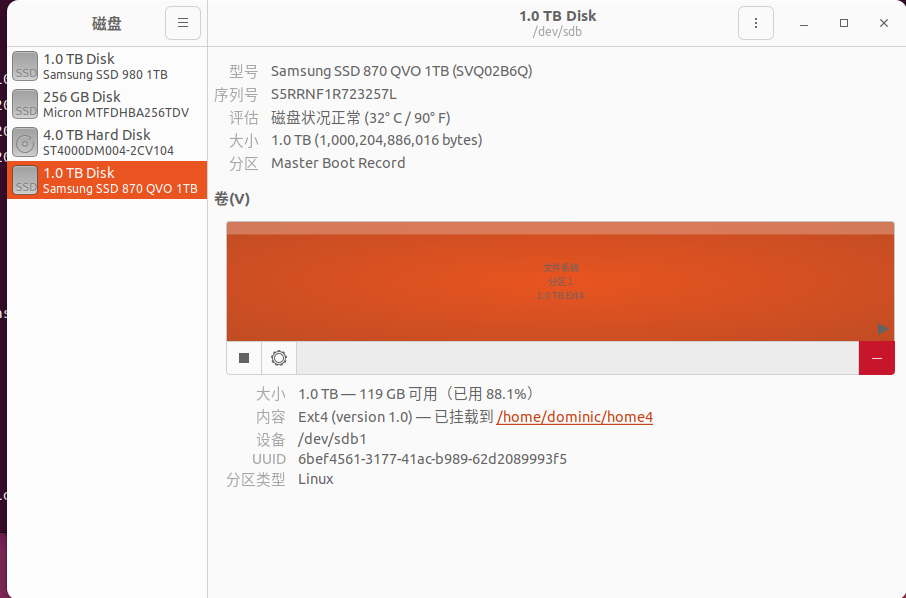Screen dimensions: 906x598
Task: Open the /home/dominic/home4 mount point link
Action: click(574, 417)
